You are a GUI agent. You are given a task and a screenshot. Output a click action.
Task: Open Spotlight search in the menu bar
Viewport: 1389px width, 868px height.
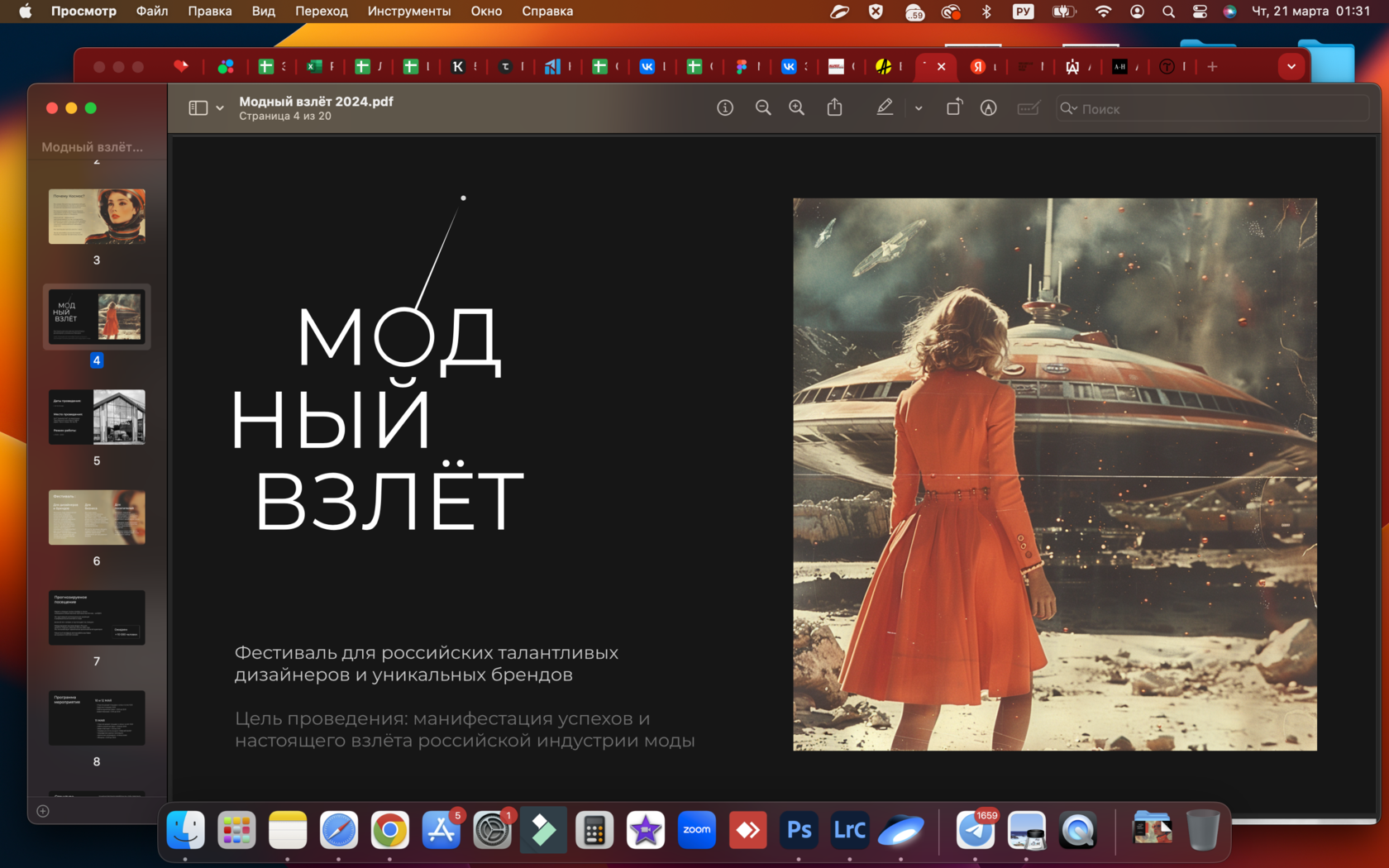click(1168, 12)
